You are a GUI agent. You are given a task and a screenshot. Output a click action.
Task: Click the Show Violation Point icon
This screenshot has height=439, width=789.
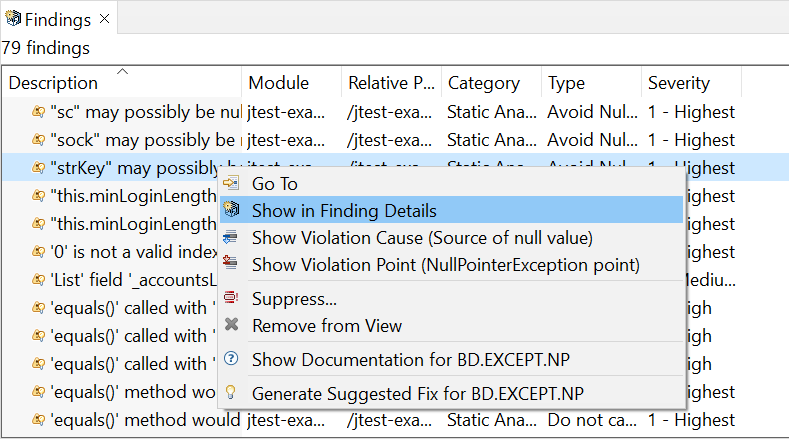pos(231,263)
